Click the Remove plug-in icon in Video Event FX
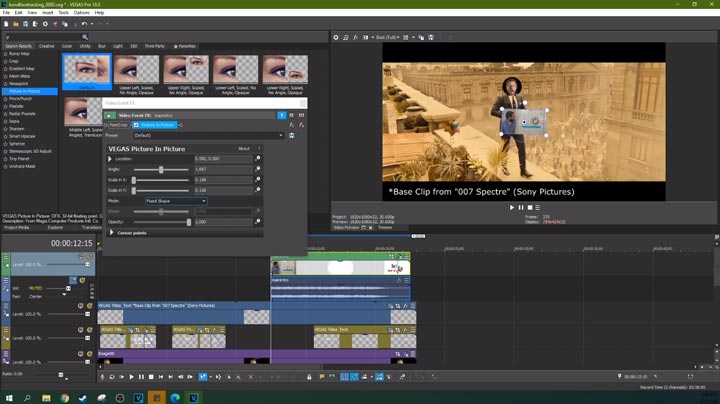This screenshot has height=404, width=720. (x=302, y=125)
